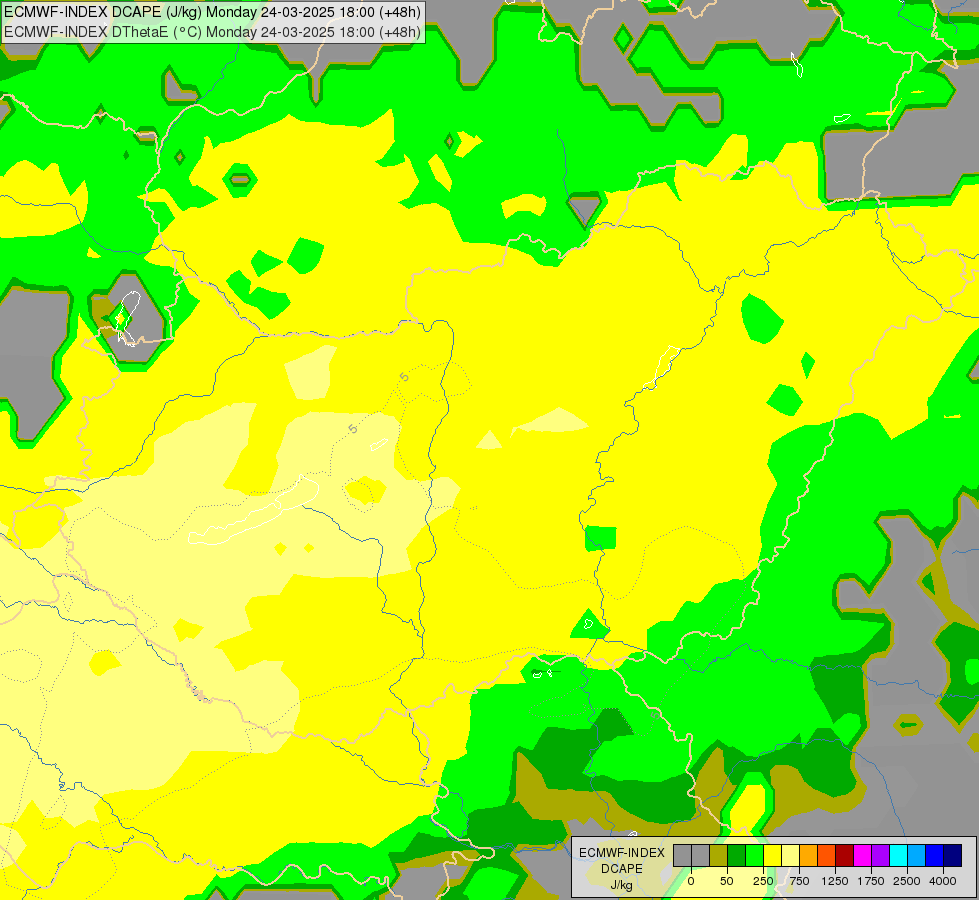Select the cyan legend swatch

pyautogui.click(x=898, y=855)
